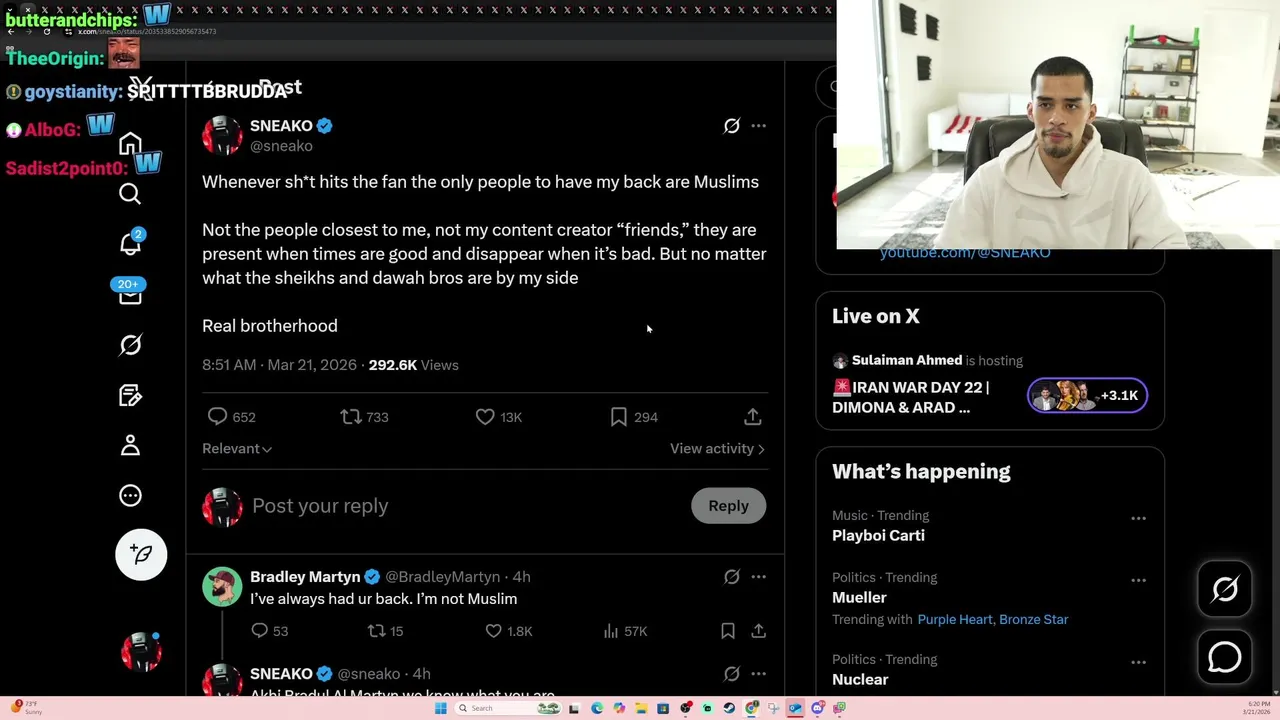Click the compose post feather button
1280x720 pixels.
(x=141, y=554)
